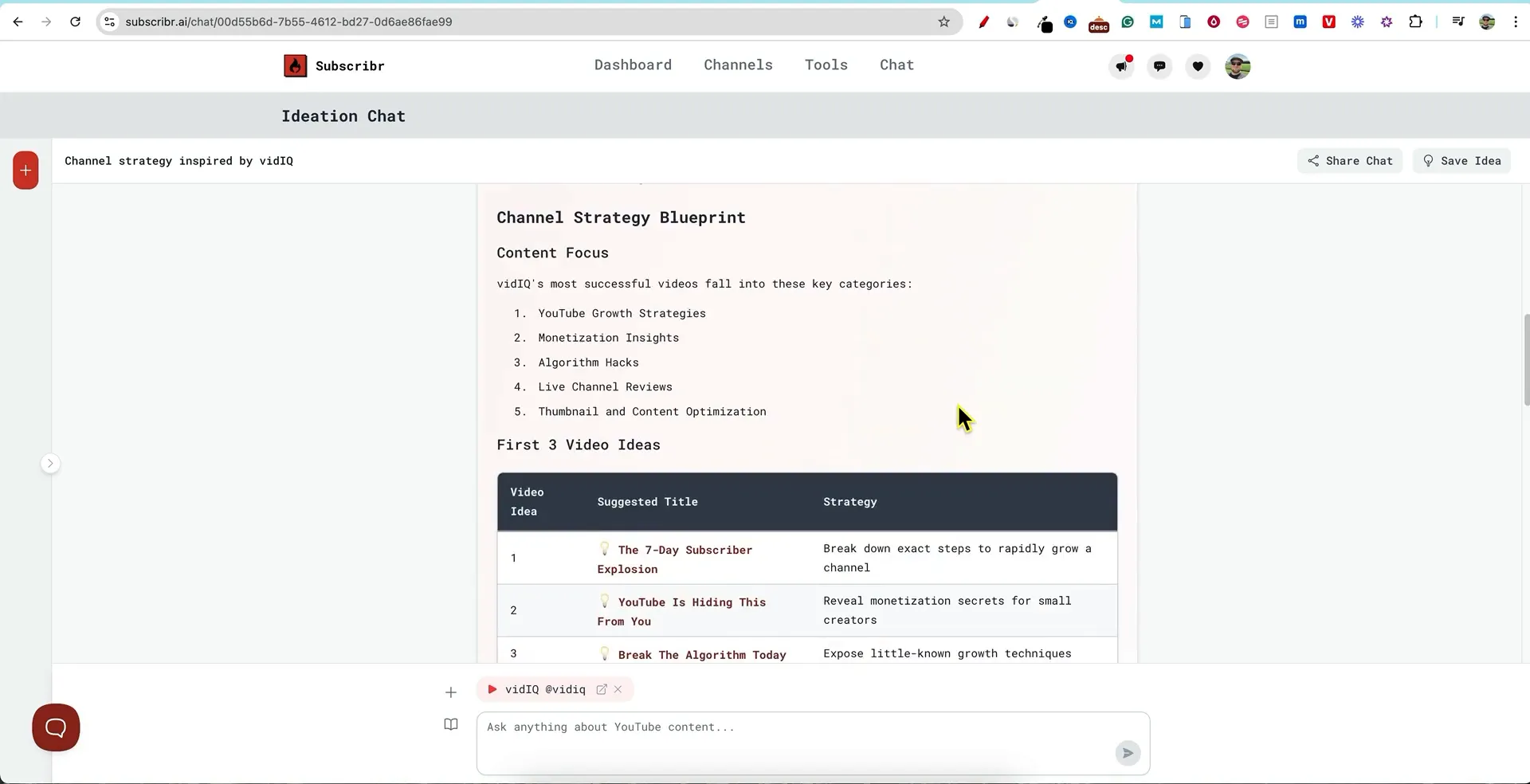Image resolution: width=1530 pixels, height=784 pixels.
Task: Open media controls icon in toolbar
Action: [1458, 22]
